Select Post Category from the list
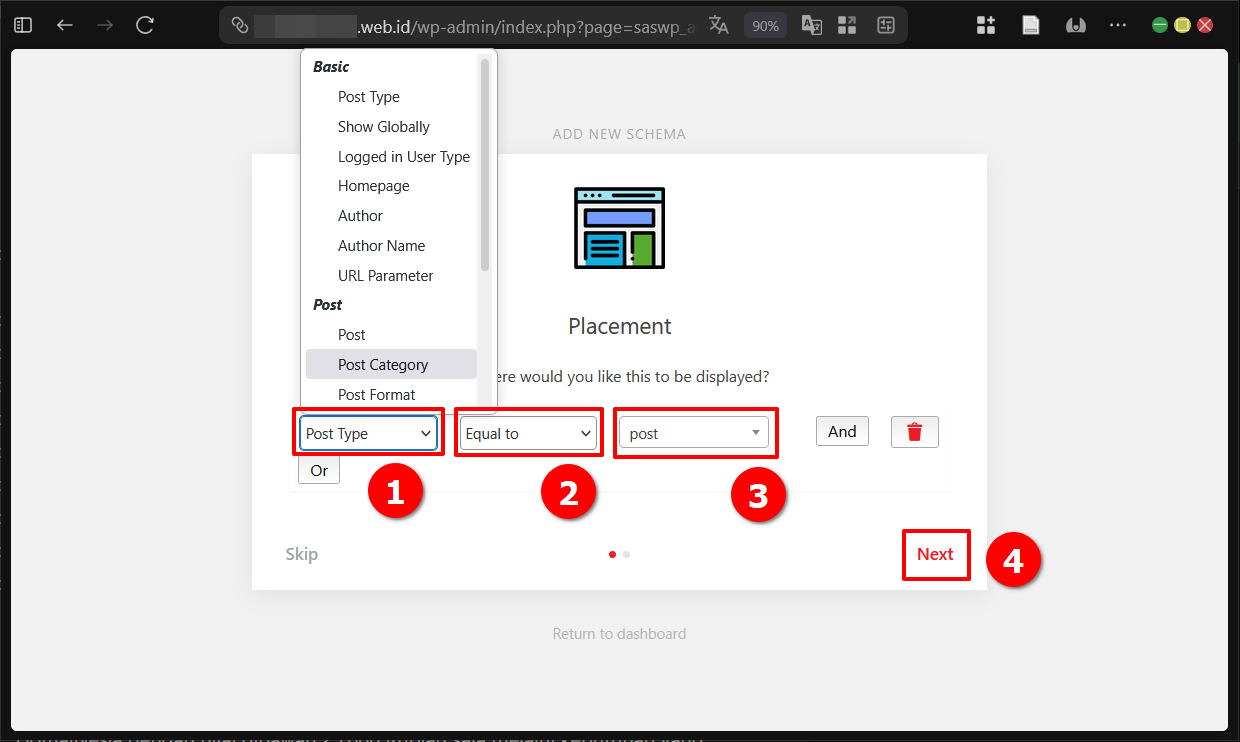The image size is (1240, 742). pyautogui.click(x=391, y=364)
